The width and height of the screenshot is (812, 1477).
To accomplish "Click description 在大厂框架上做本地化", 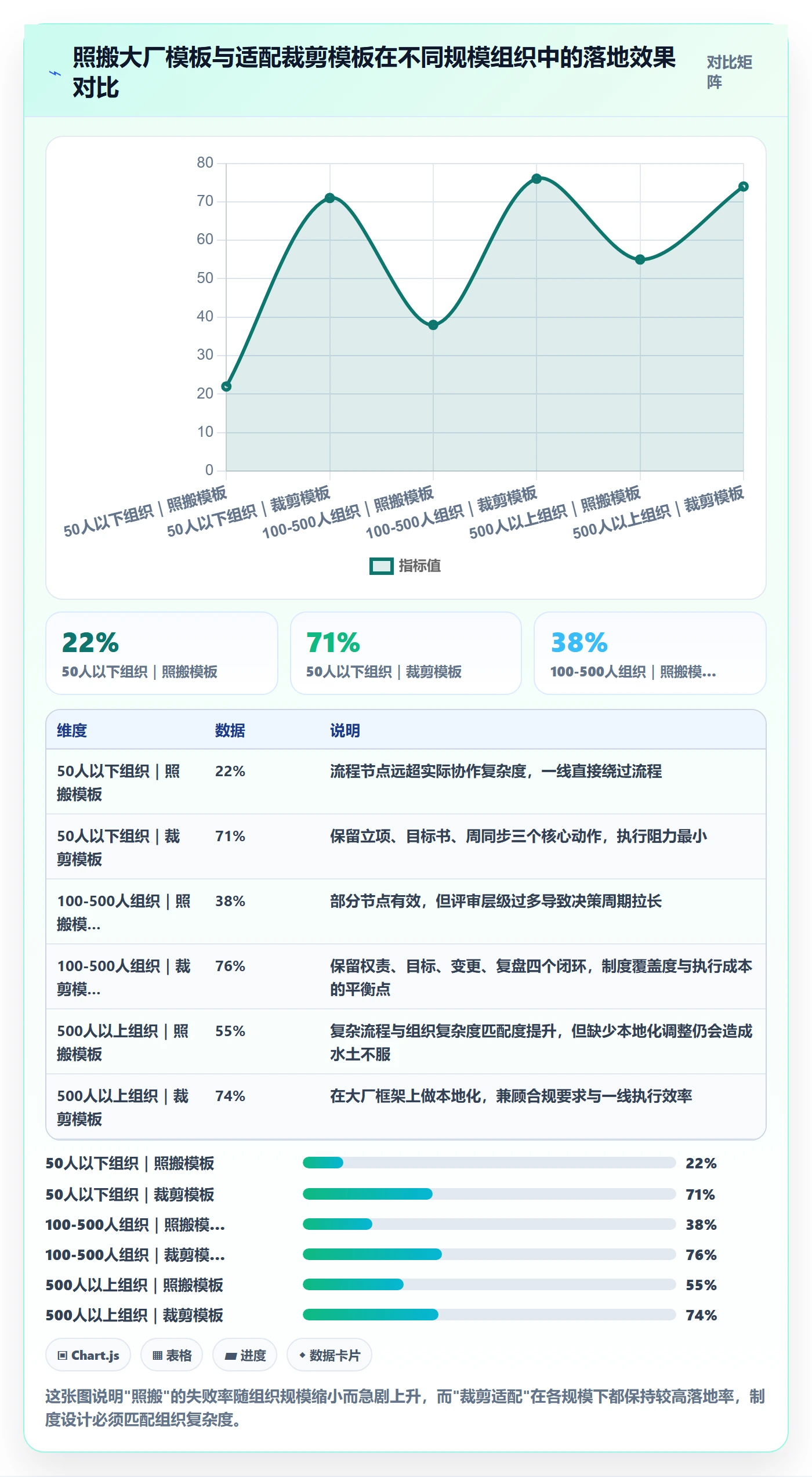I will pos(511,1096).
